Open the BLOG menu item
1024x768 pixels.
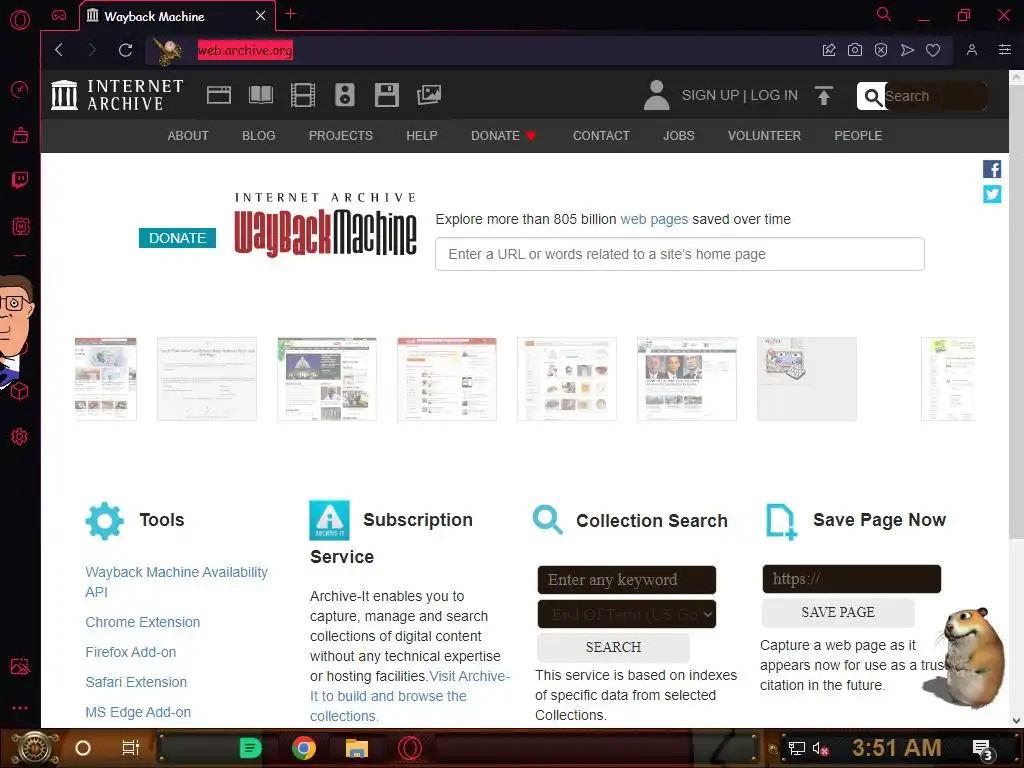coord(259,136)
